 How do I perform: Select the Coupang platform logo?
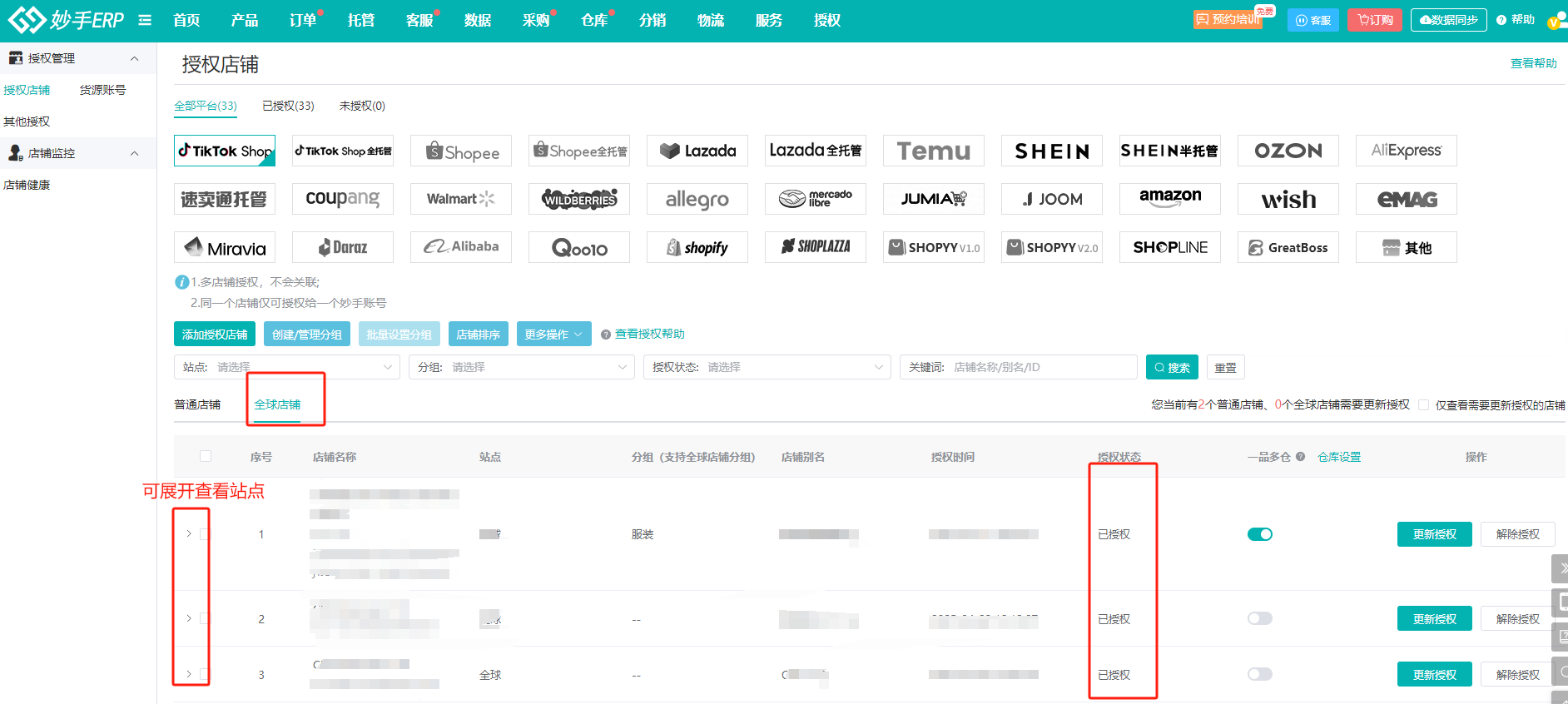(x=343, y=199)
